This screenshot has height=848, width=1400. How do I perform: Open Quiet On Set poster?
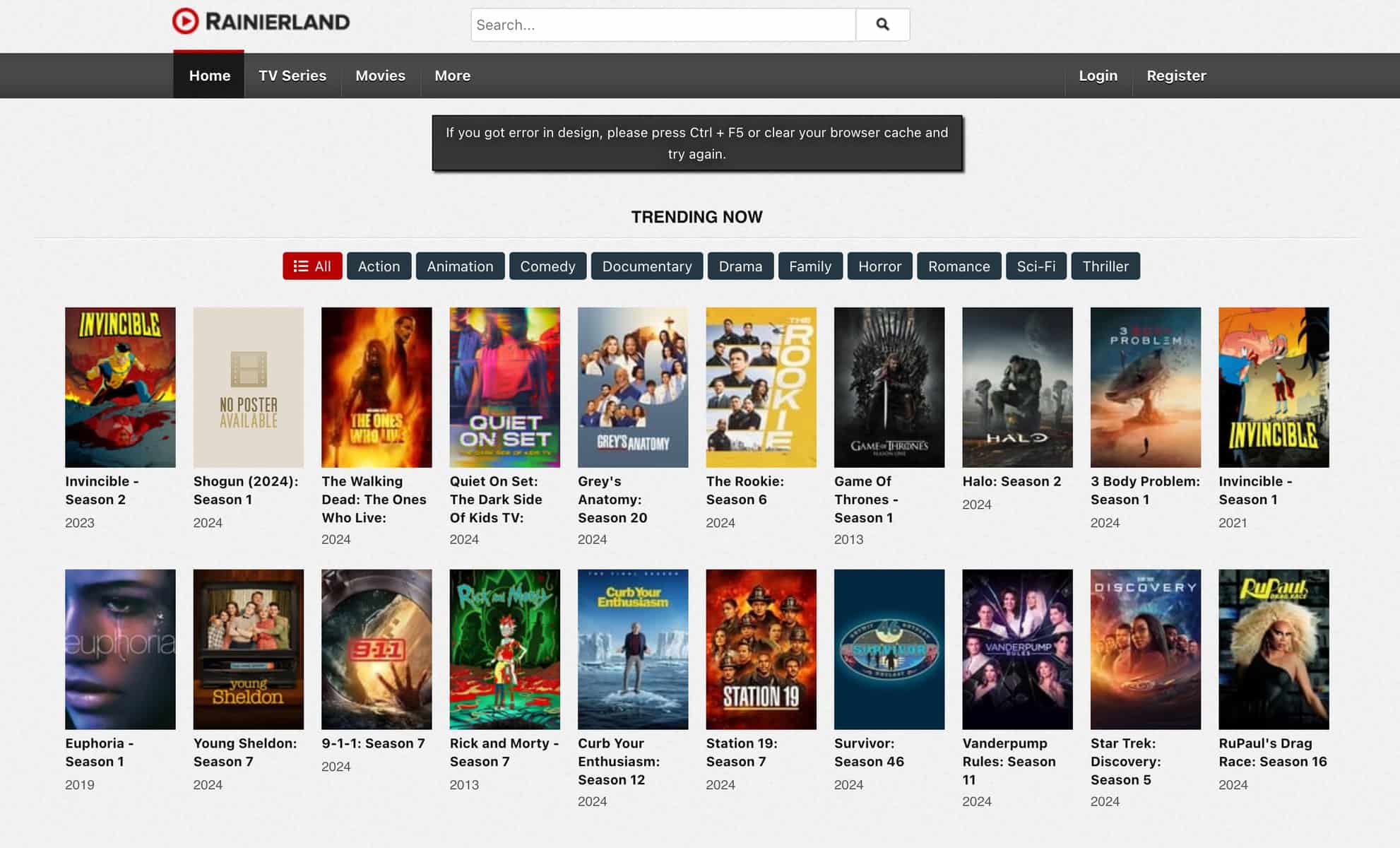pos(505,387)
